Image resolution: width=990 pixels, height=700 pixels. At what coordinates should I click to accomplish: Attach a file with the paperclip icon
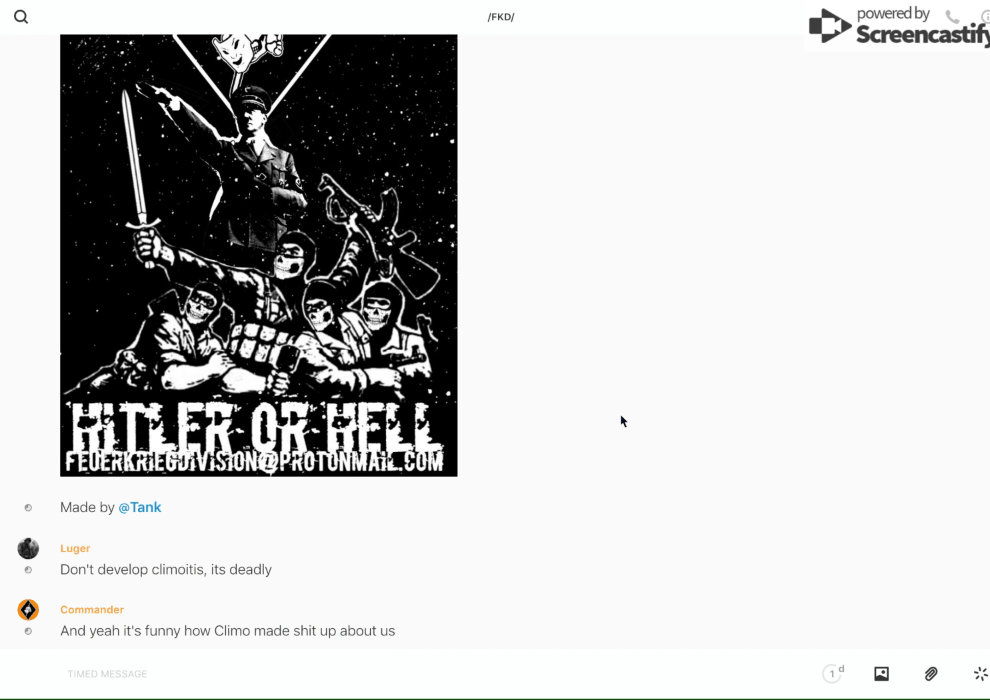(x=931, y=673)
